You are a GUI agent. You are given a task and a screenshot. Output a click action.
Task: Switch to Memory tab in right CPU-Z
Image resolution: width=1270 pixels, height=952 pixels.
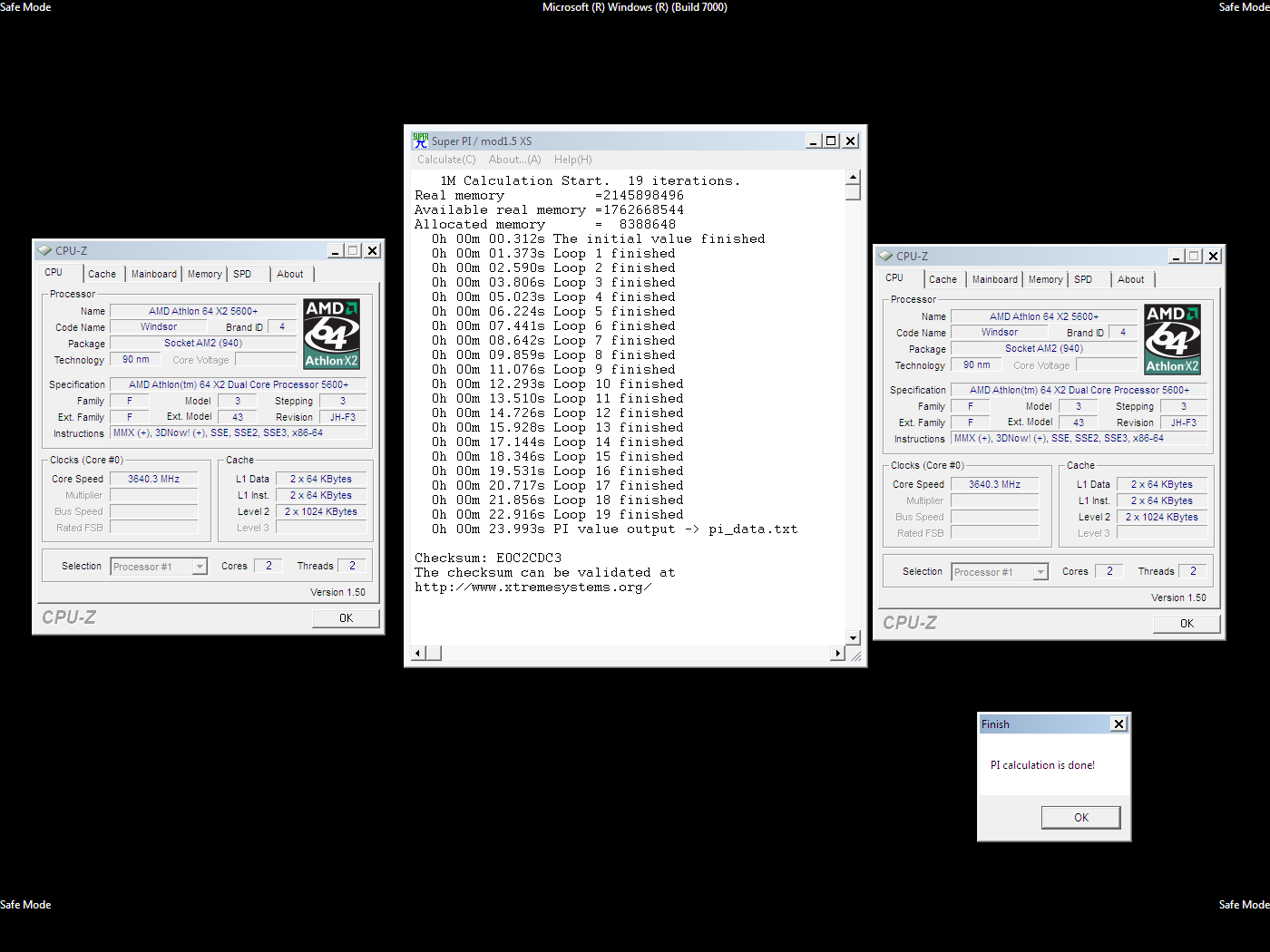pos(1045,279)
